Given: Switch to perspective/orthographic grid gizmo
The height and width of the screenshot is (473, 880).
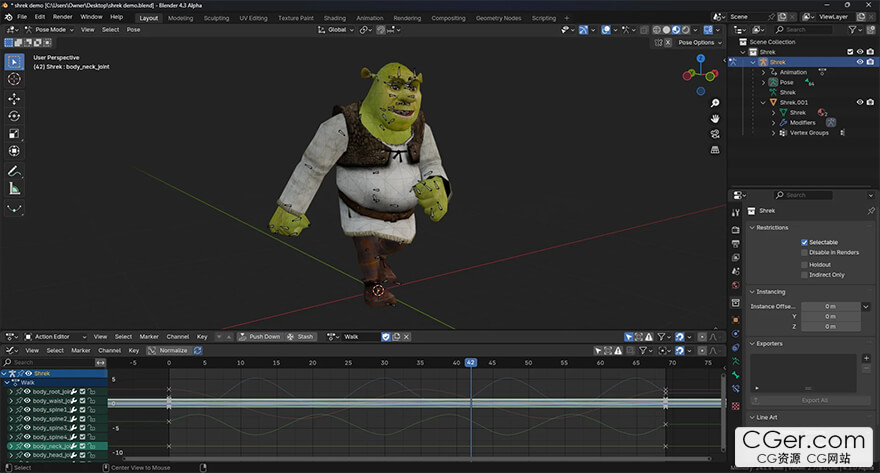Looking at the screenshot, I should pyautogui.click(x=715, y=150).
